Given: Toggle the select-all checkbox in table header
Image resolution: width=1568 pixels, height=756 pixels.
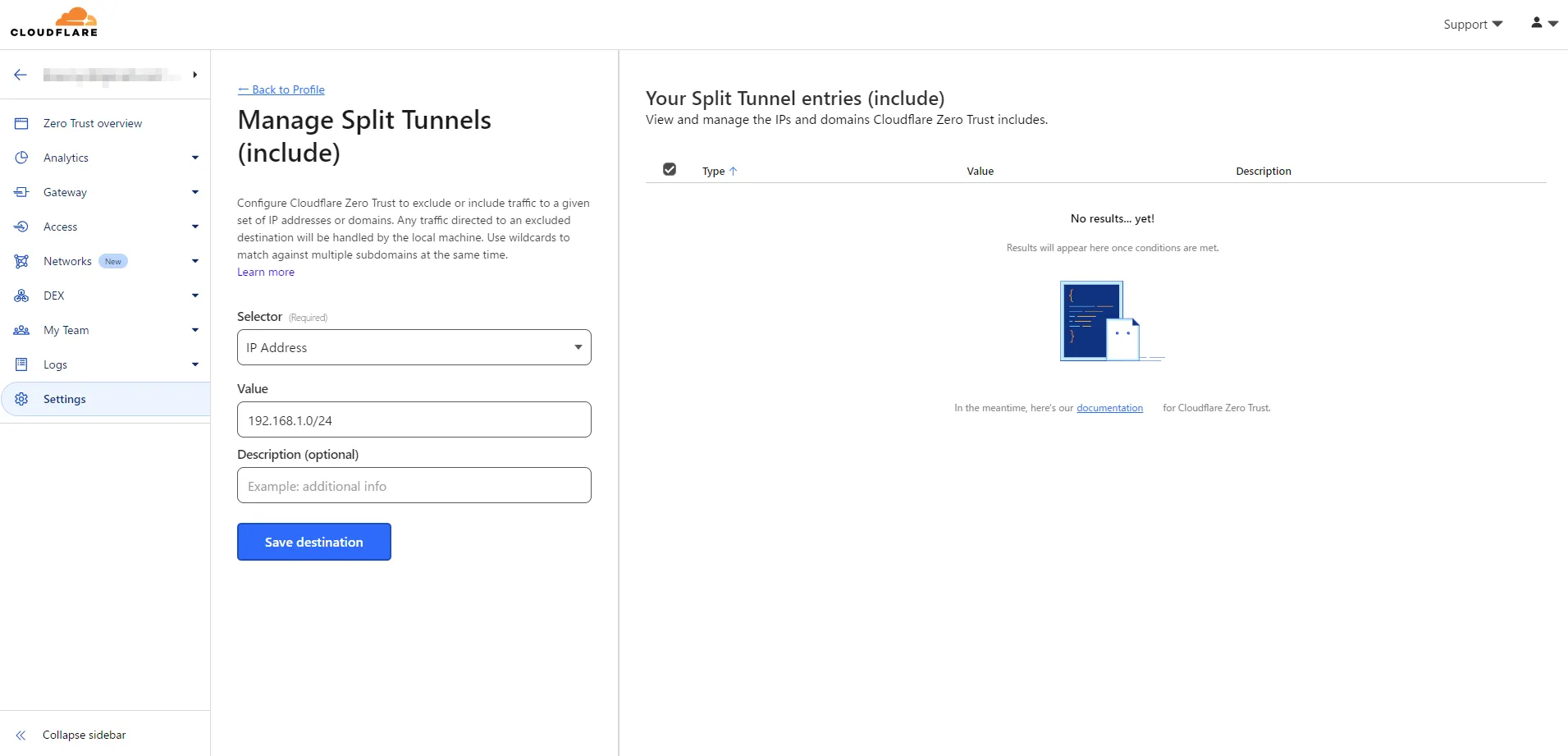Looking at the screenshot, I should coord(670,169).
